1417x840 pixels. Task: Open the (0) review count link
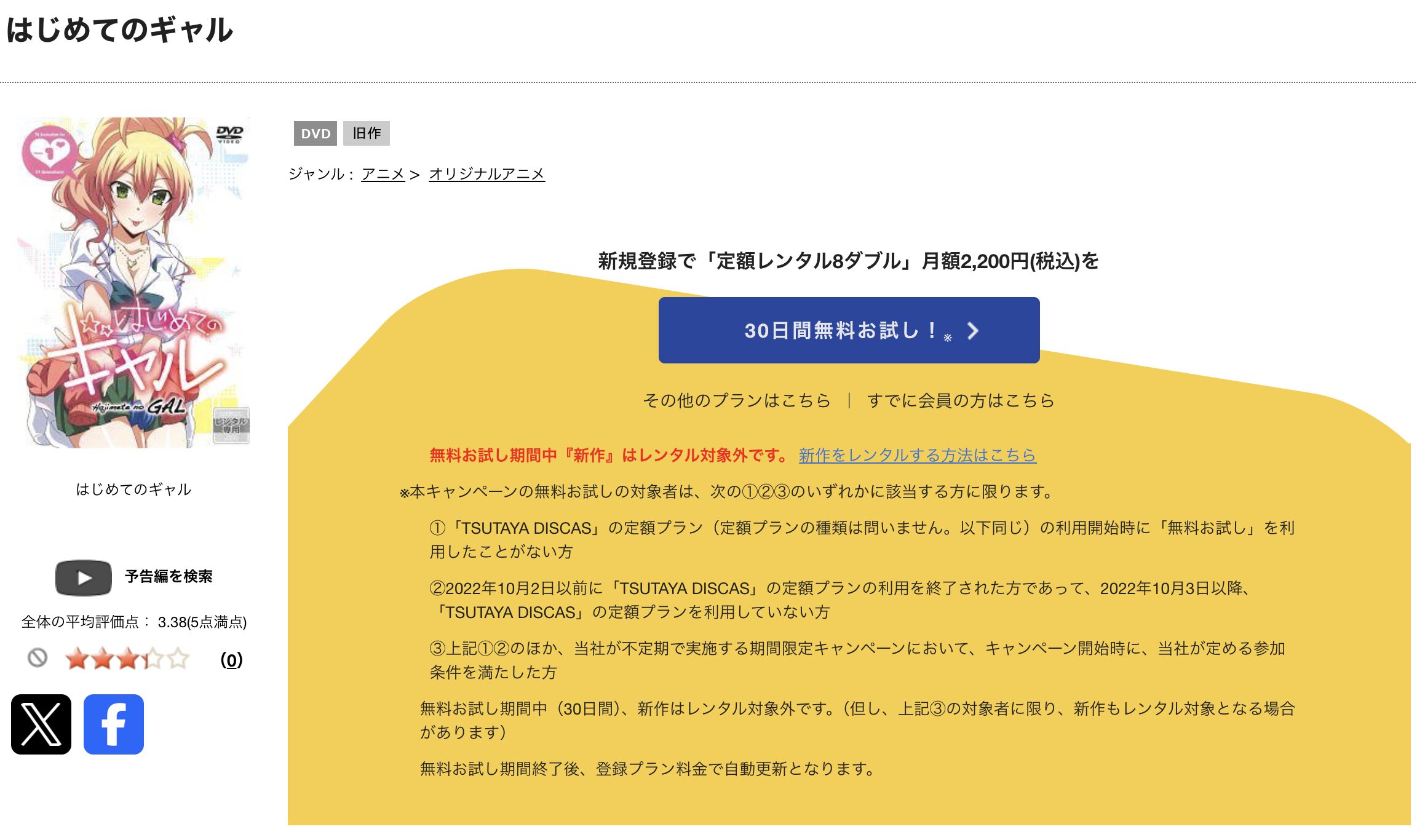[231, 659]
